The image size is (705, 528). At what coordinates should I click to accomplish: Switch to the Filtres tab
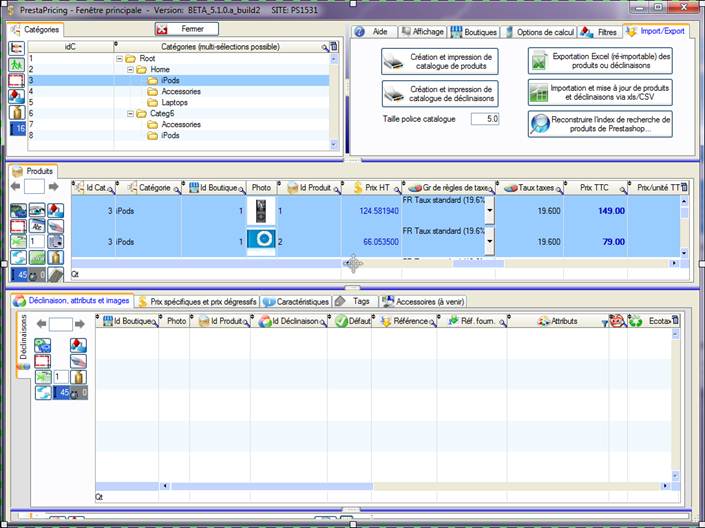(x=601, y=32)
